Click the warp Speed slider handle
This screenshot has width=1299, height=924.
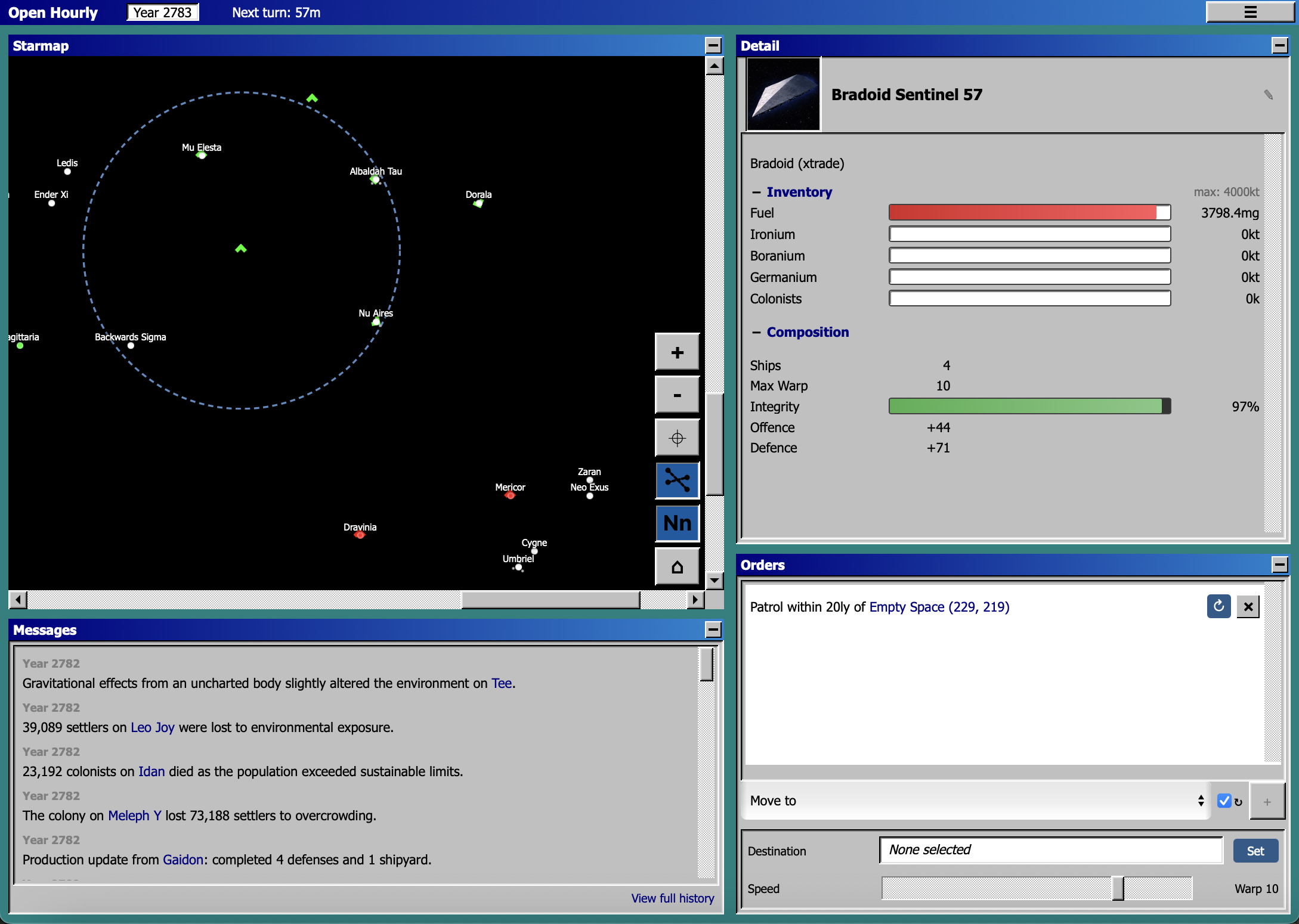pyautogui.click(x=1118, y=888)
